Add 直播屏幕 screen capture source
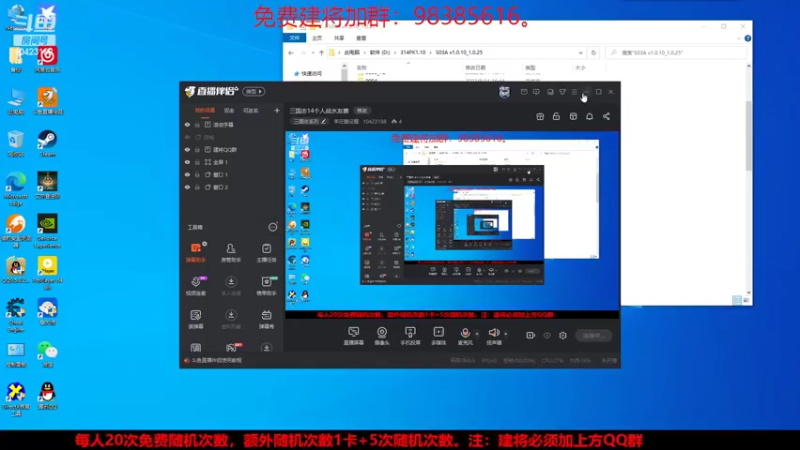800x450 pixels. click(354, 336)
